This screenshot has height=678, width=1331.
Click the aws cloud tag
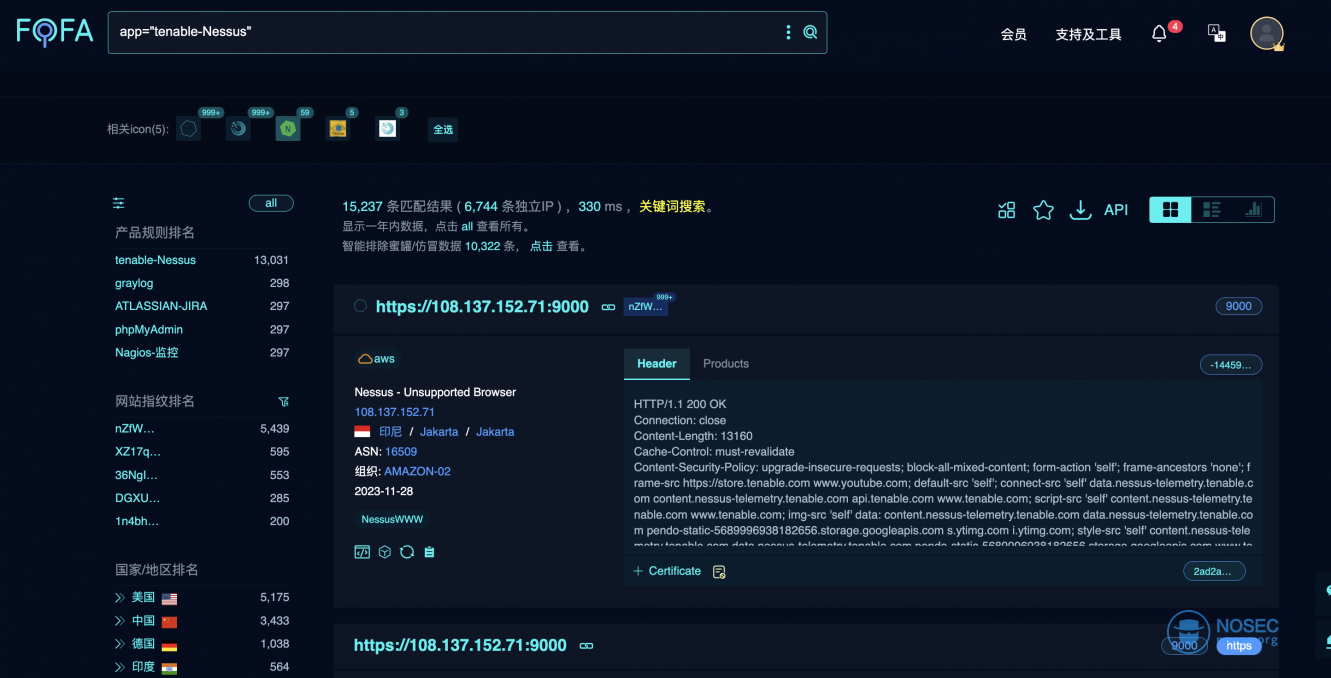click(x=376, y=359)
